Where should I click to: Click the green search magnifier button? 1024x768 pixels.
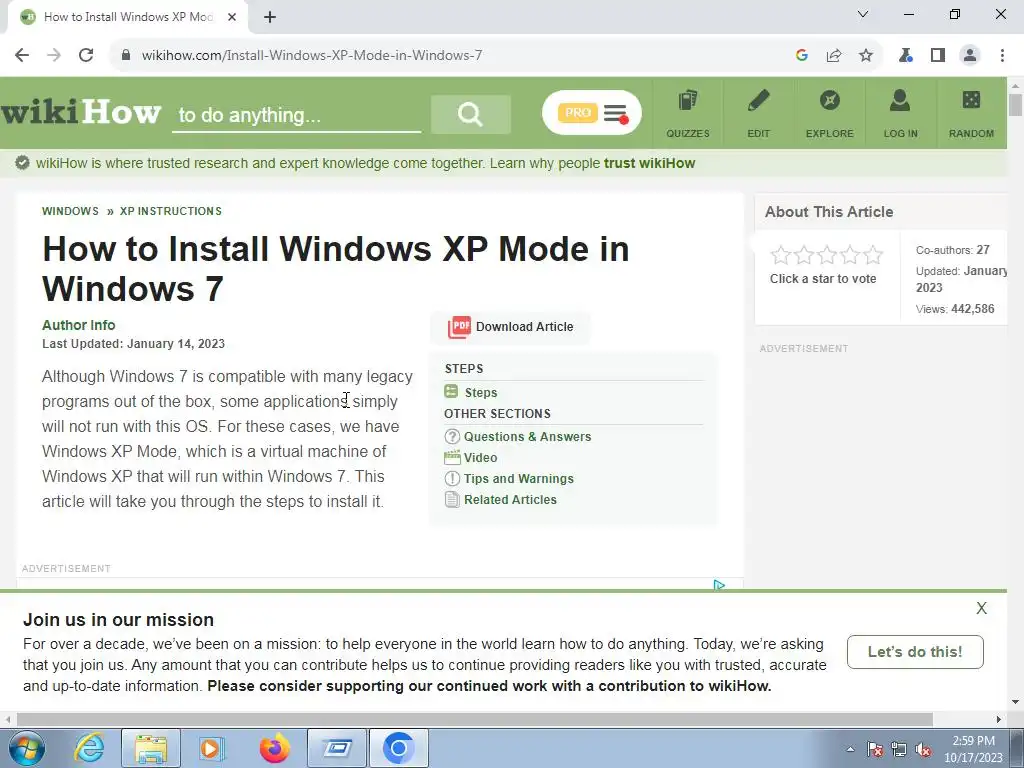point(470,114)
